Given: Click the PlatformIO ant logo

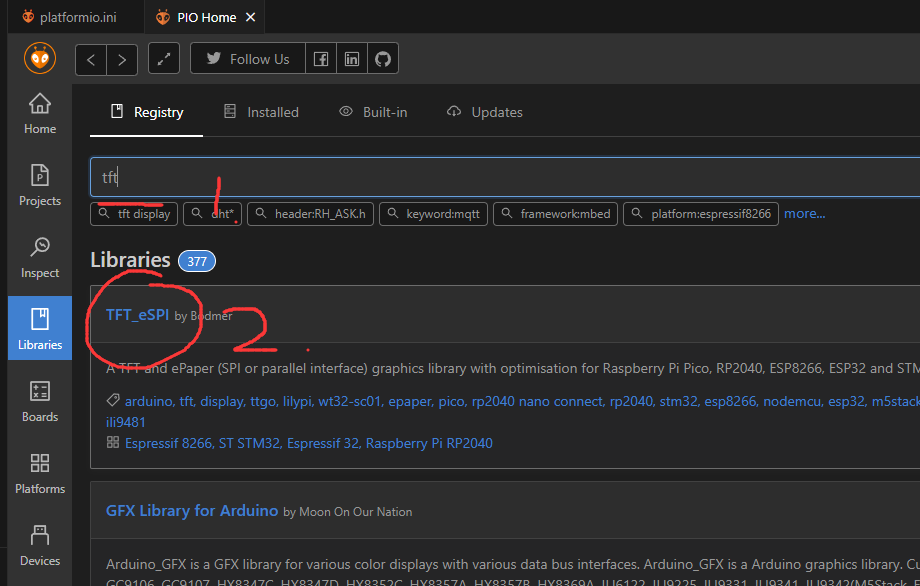Looking at the screenshot, I should (x=40, y=59).
